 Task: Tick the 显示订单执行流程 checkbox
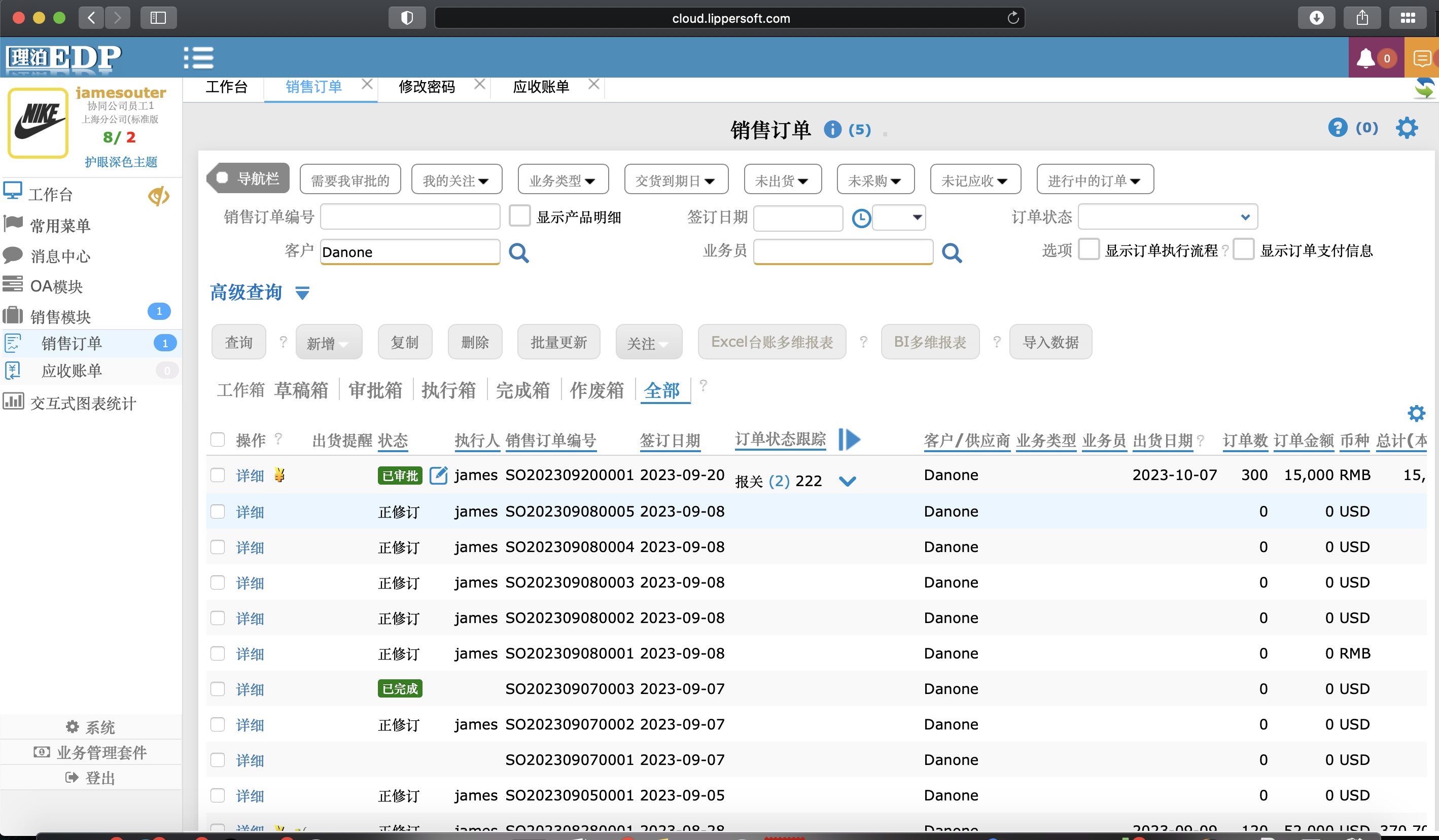coord(1089,250)
